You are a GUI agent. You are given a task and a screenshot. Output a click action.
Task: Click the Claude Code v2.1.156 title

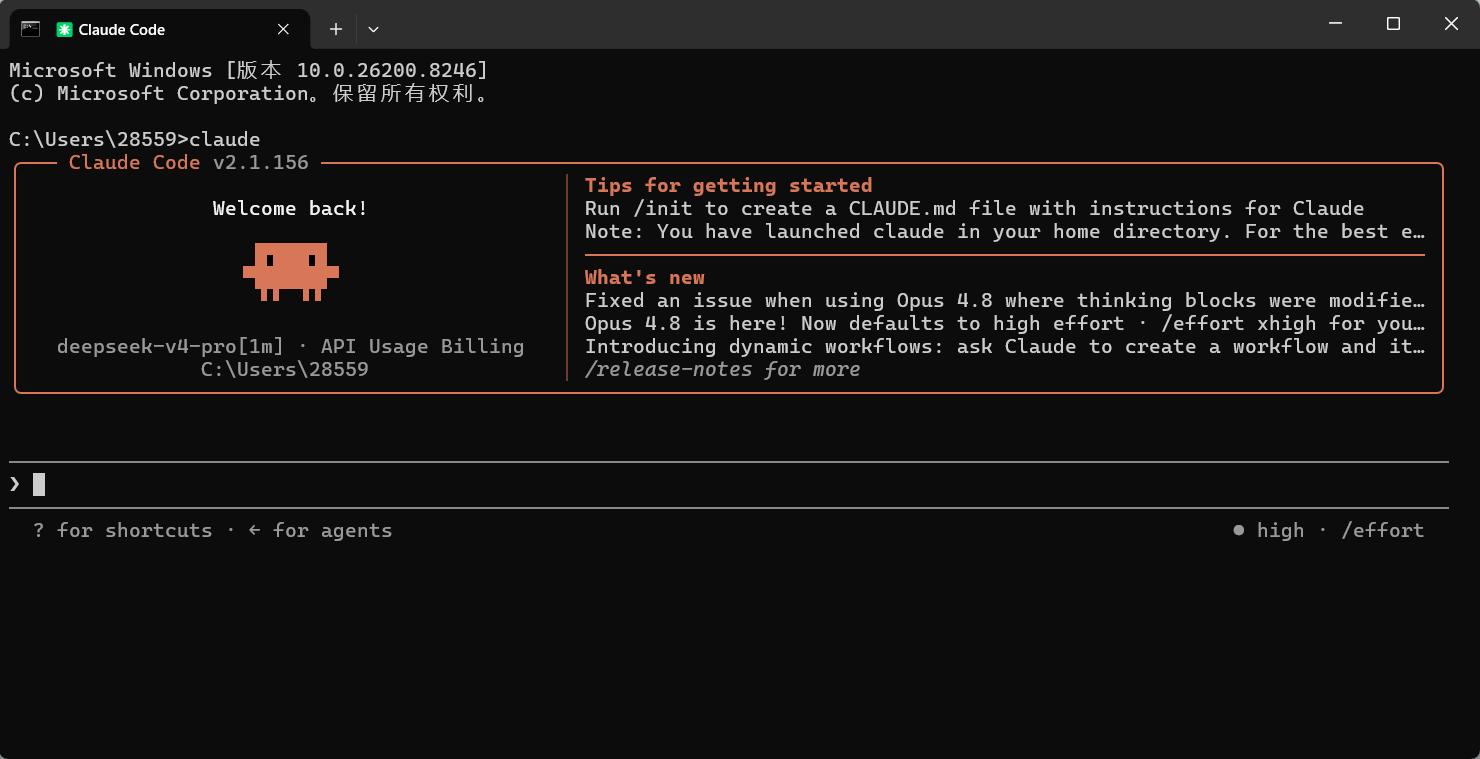pos(189,163)
